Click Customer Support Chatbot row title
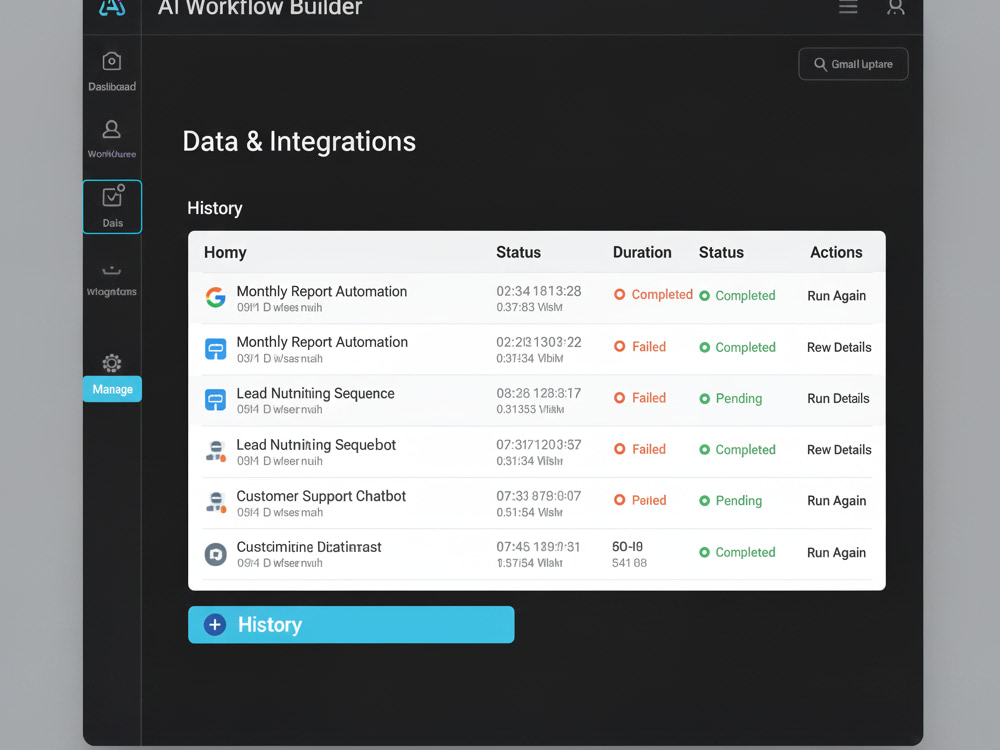The image size is (1000, 750). point(321,496)
